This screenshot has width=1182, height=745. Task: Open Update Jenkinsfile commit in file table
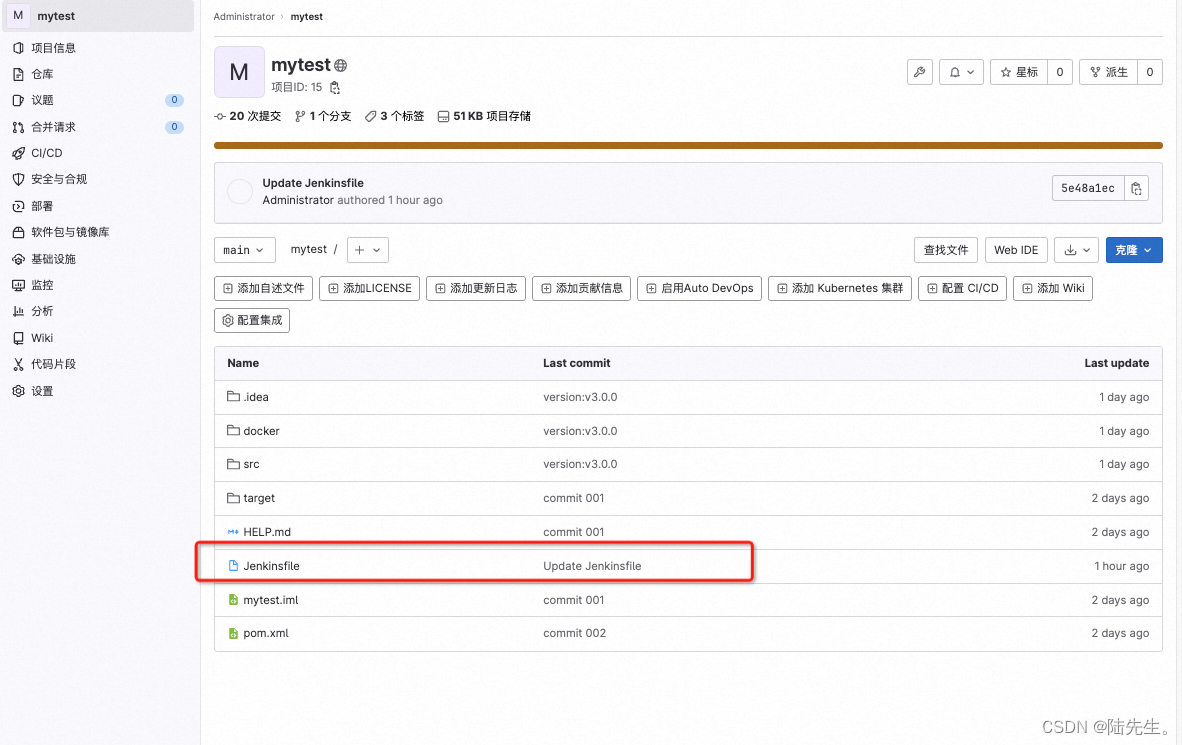point(592,566)
